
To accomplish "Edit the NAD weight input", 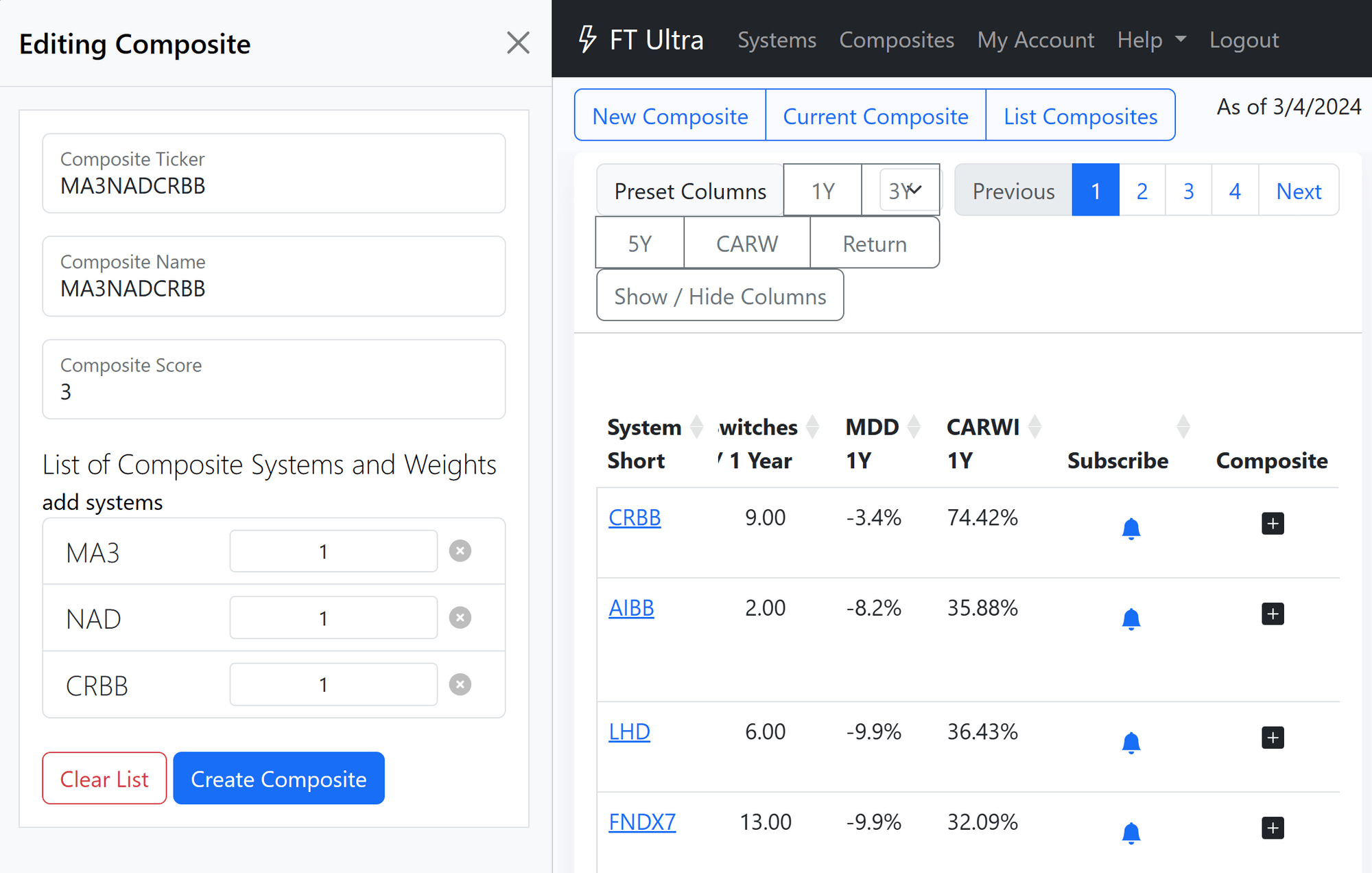I will click(x=333, y=617).
